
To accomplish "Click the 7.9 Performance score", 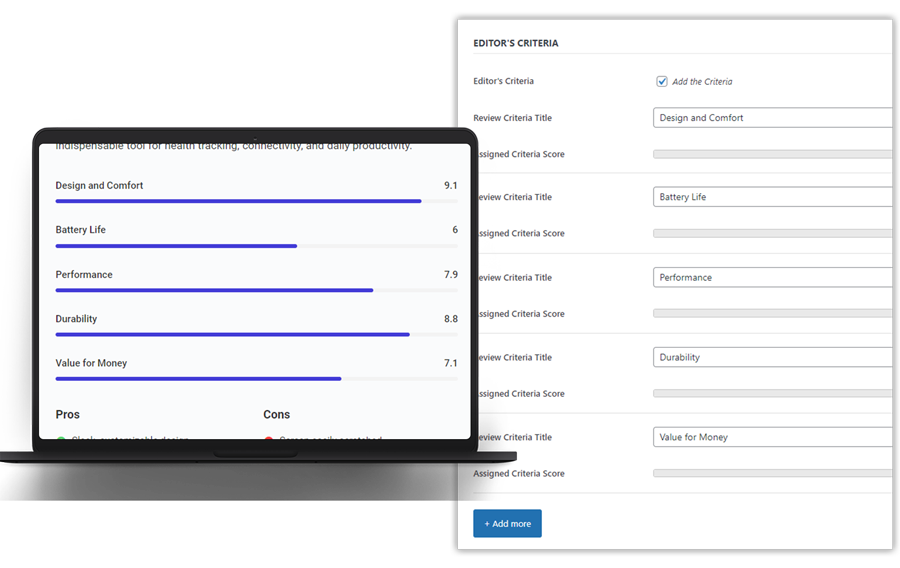I will coord(451,274).
